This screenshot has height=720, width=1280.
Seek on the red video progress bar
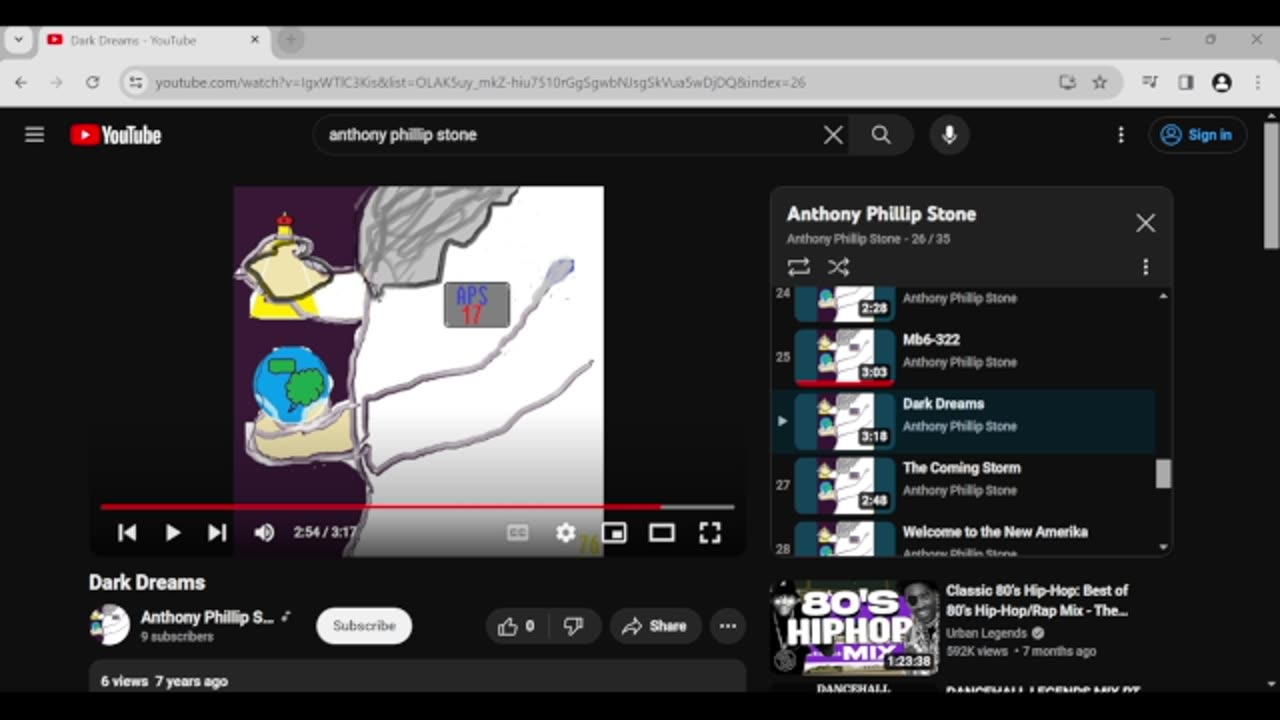pos(417,507)
